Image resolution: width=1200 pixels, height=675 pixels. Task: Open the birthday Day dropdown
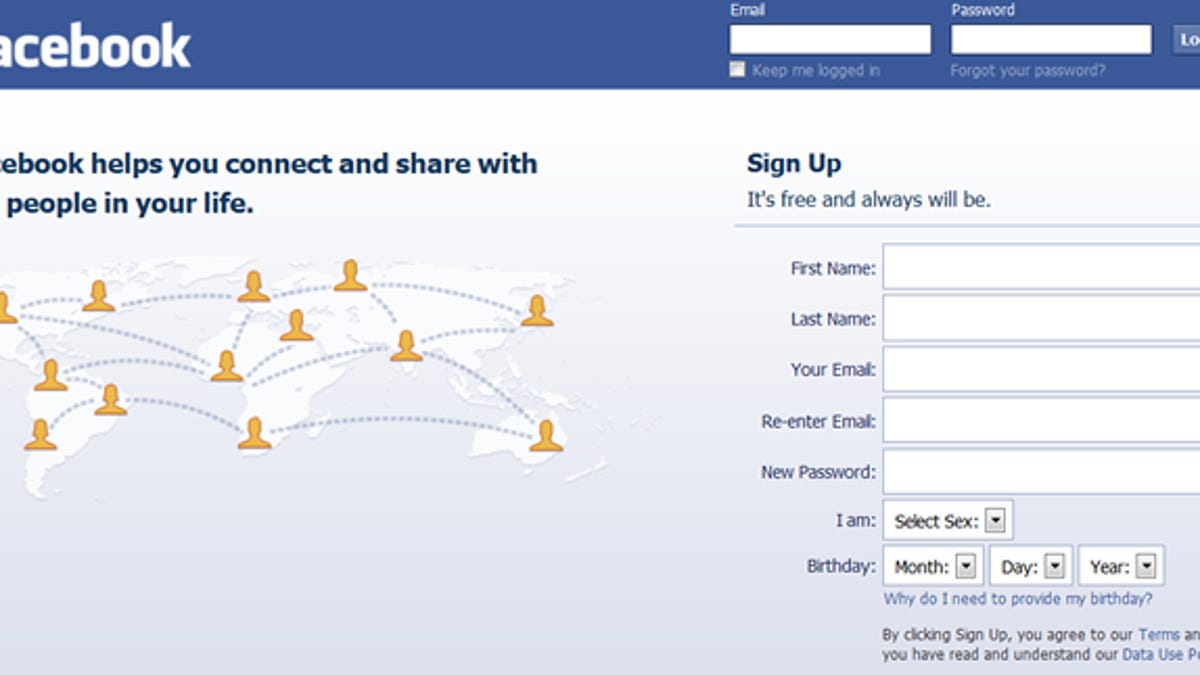point(1031,567)
